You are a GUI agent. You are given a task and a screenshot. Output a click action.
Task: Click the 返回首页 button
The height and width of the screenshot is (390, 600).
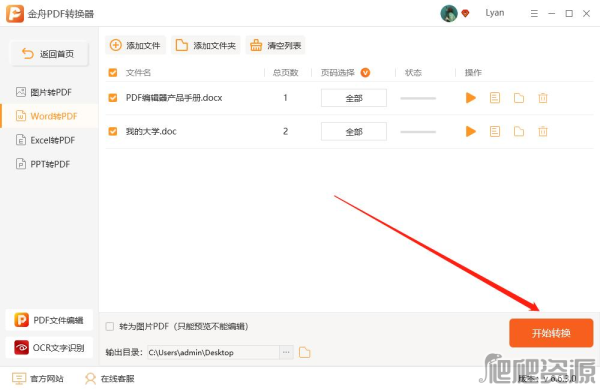(x=49, y=54)
